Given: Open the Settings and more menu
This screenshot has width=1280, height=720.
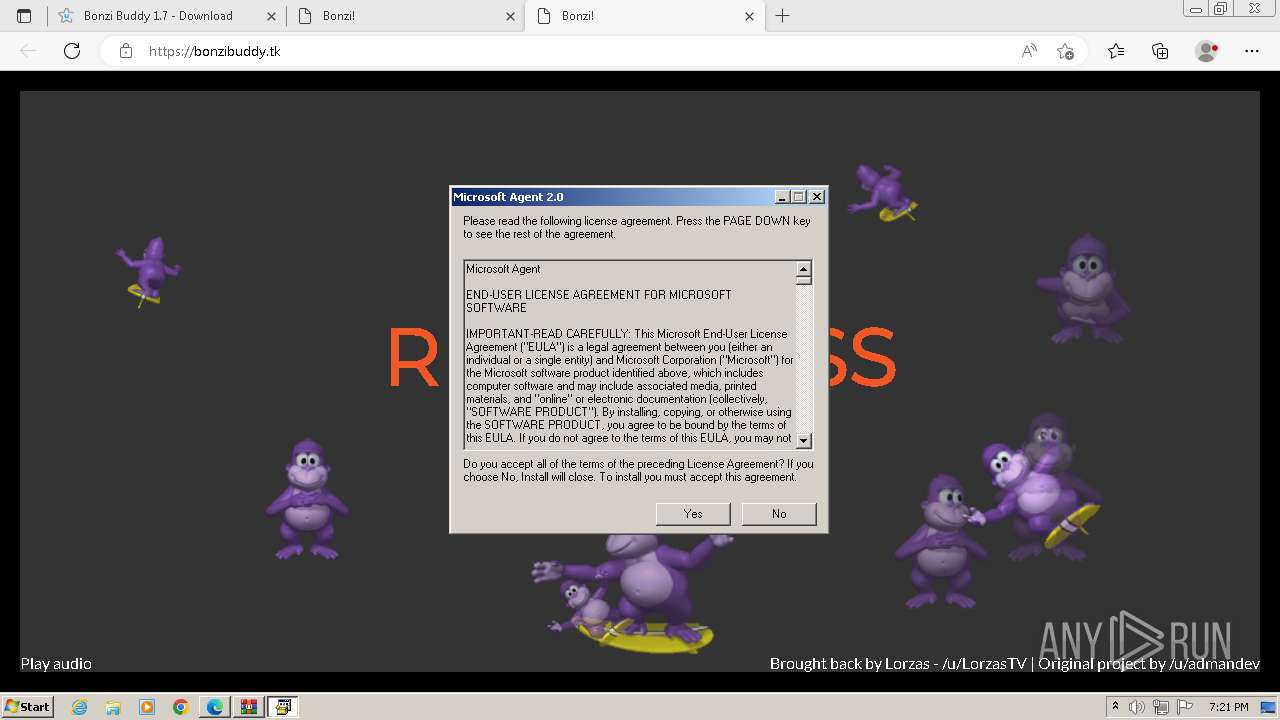Looking at the screenshot, I should tap(1251, 51).
